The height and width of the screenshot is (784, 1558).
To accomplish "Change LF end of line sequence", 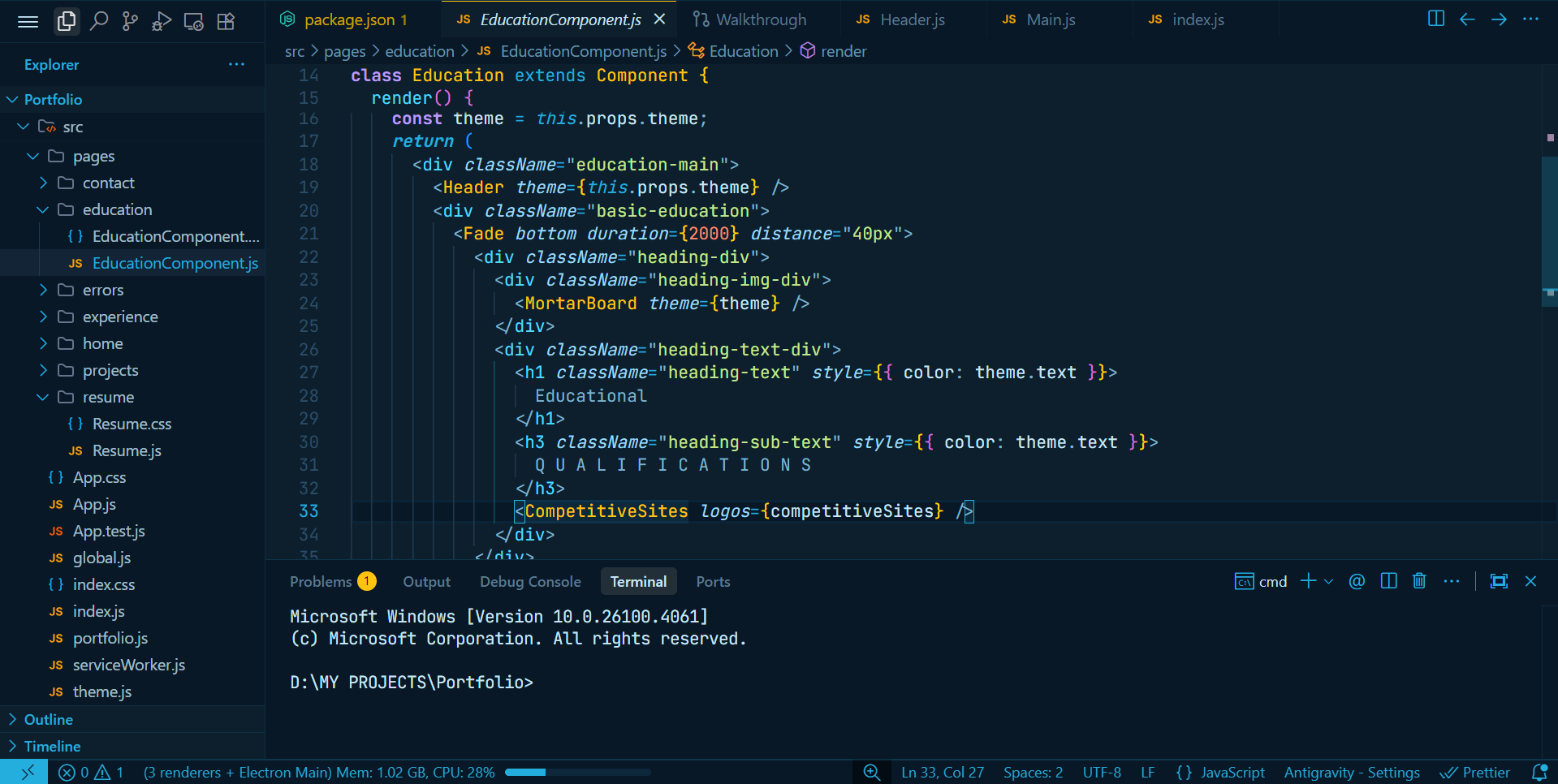I will (x=1147, y=772).
